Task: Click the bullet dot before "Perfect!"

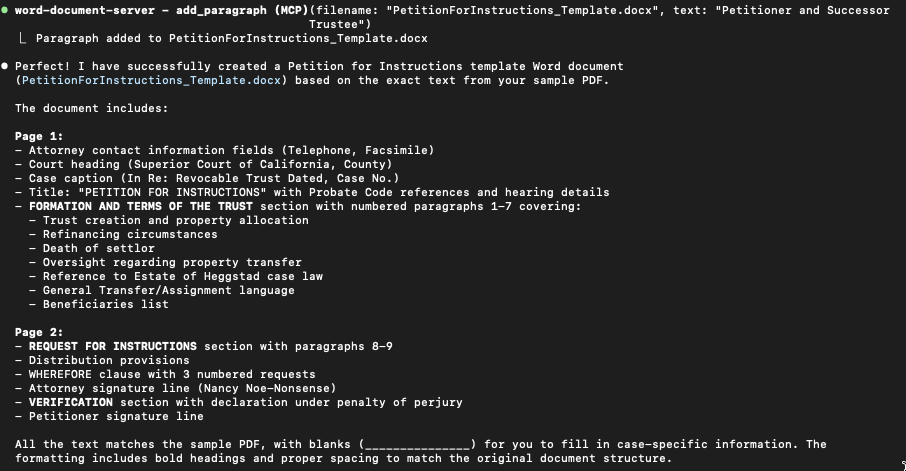Action: tap(5, 66)
